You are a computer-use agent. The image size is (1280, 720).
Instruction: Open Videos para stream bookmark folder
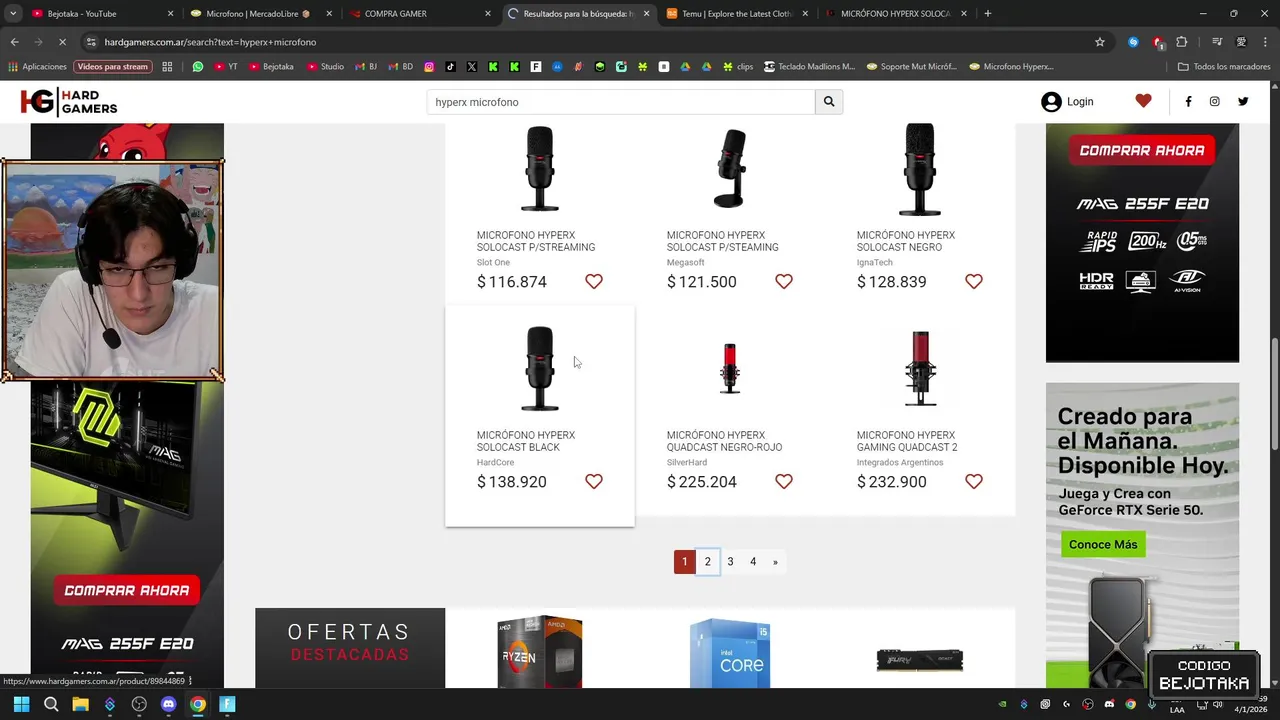(x=112, y=67)
